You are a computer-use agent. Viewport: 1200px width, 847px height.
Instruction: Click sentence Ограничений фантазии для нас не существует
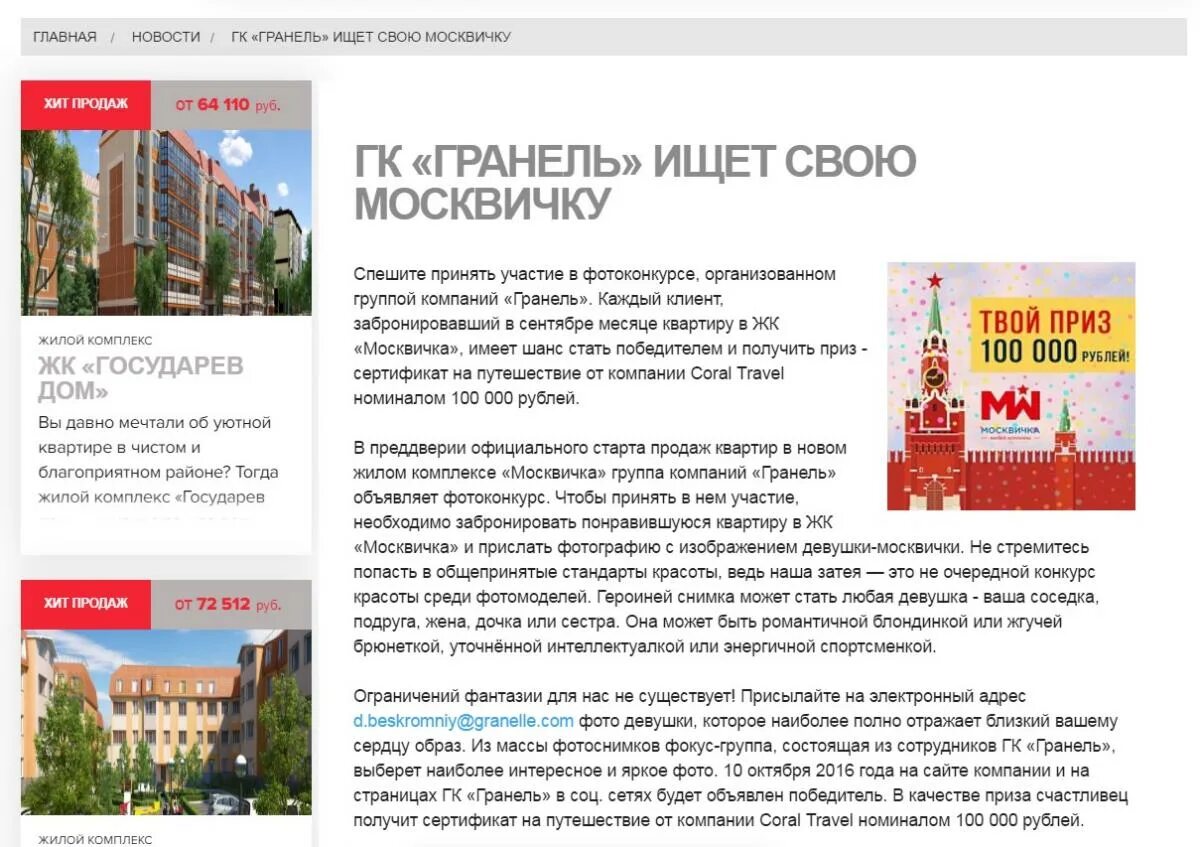click(545, 696)
